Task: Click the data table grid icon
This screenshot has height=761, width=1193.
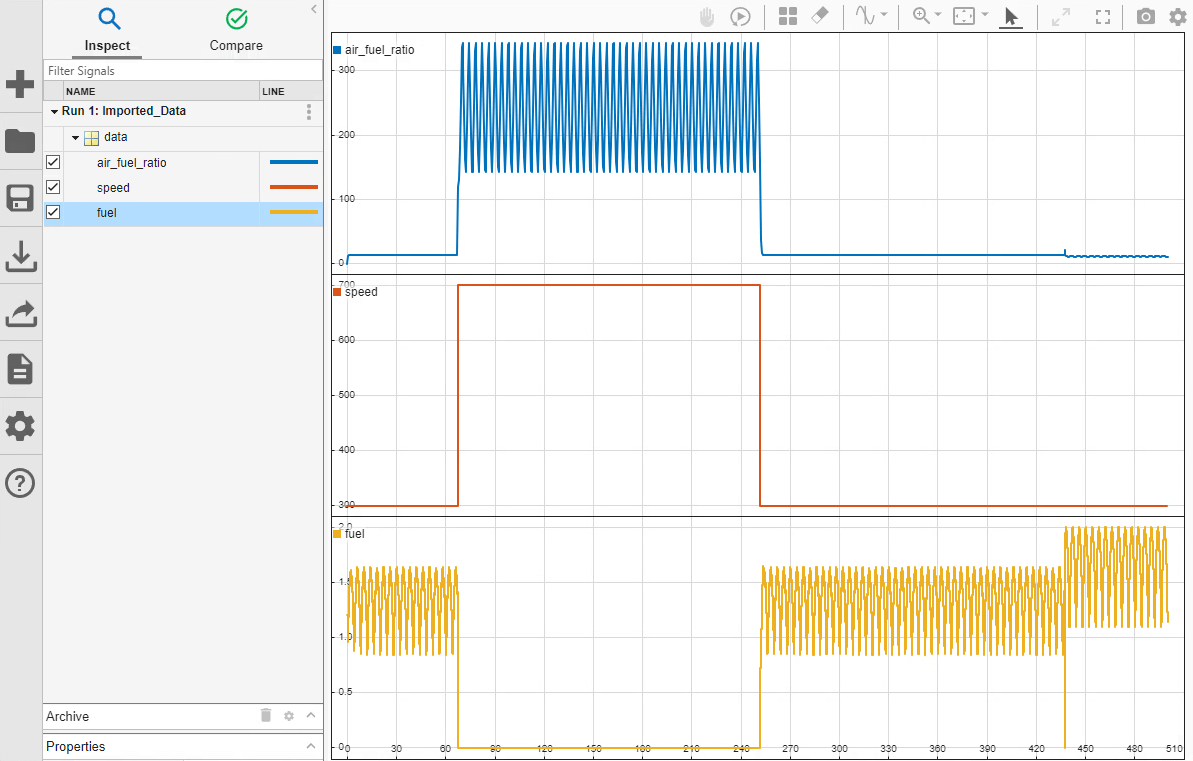Action: tap(91, 138)
